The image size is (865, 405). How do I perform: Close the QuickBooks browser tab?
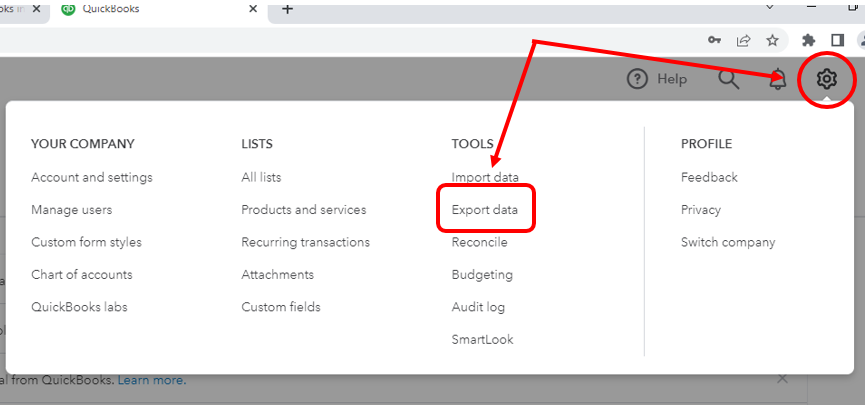click(253, 9)
